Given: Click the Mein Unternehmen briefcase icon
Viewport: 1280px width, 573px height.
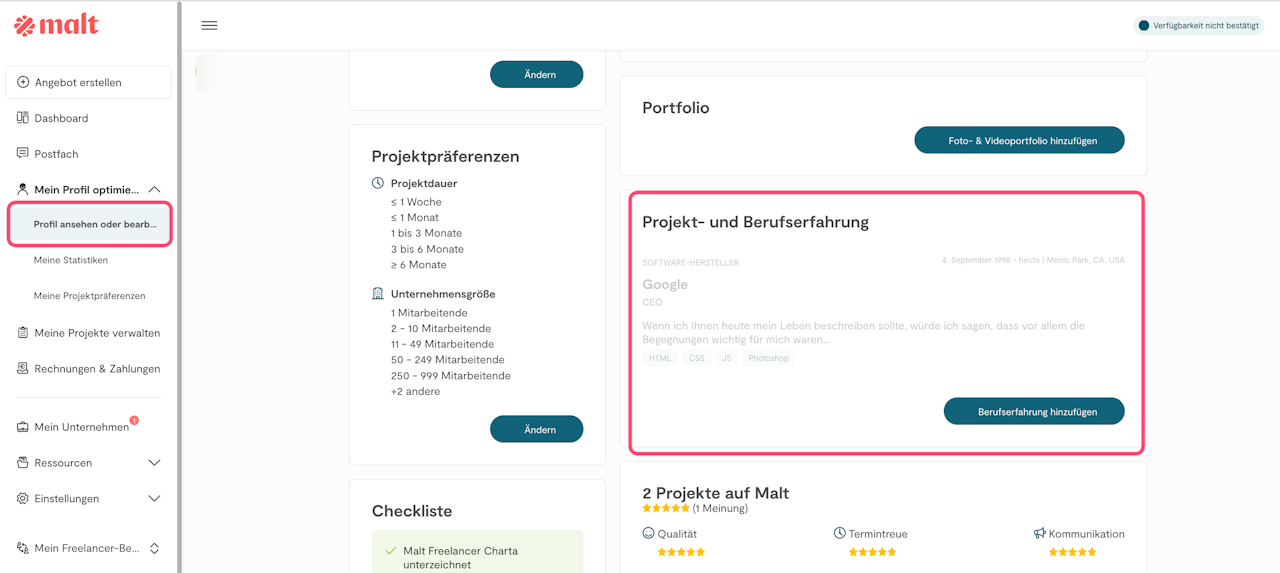Looking at the screenshot, I should tap(23, 427).
